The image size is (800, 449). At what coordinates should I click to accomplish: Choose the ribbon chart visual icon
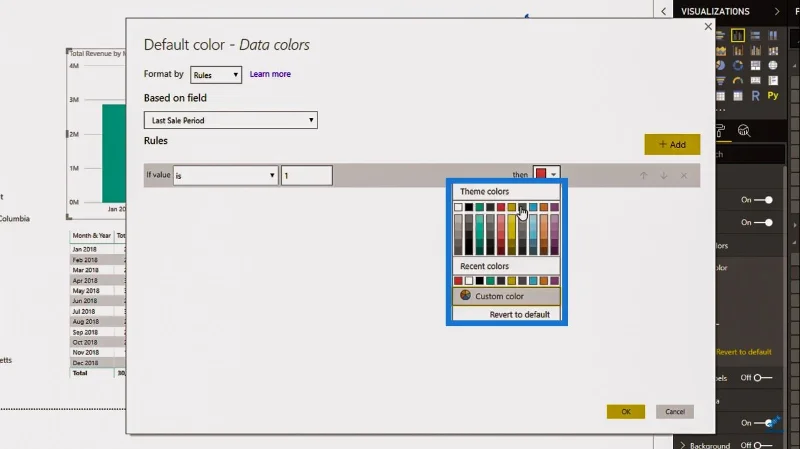(773, 51)
